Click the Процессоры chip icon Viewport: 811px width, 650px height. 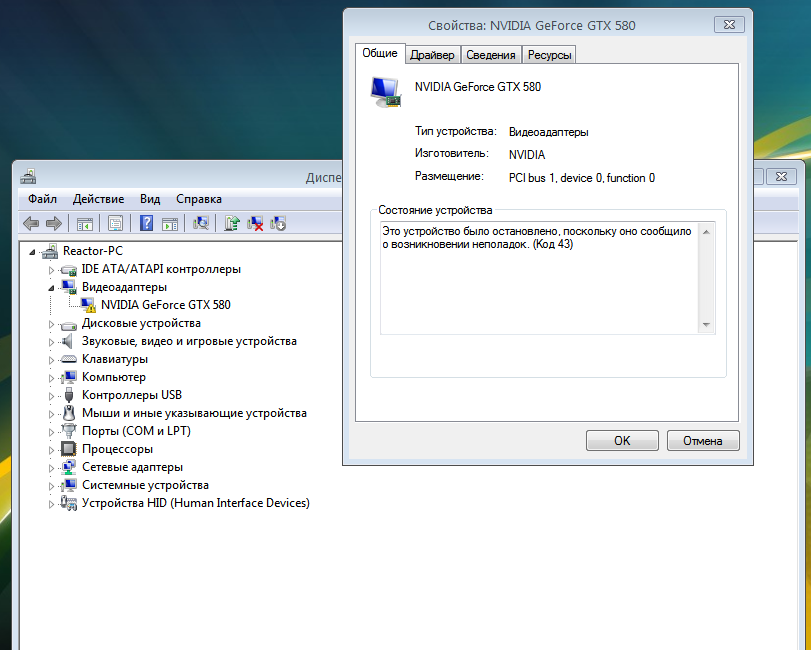tap(68, 449)
